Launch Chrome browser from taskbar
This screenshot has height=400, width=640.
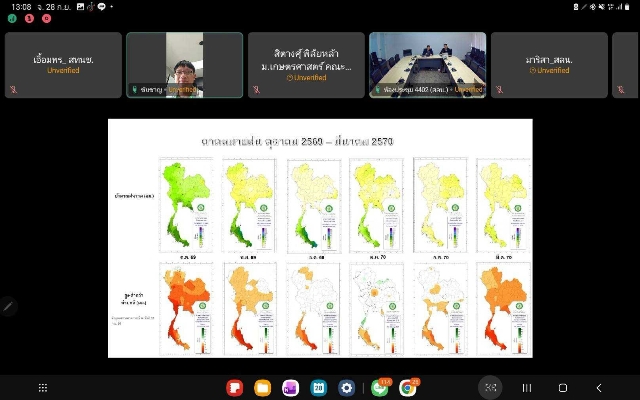point(407,388)
